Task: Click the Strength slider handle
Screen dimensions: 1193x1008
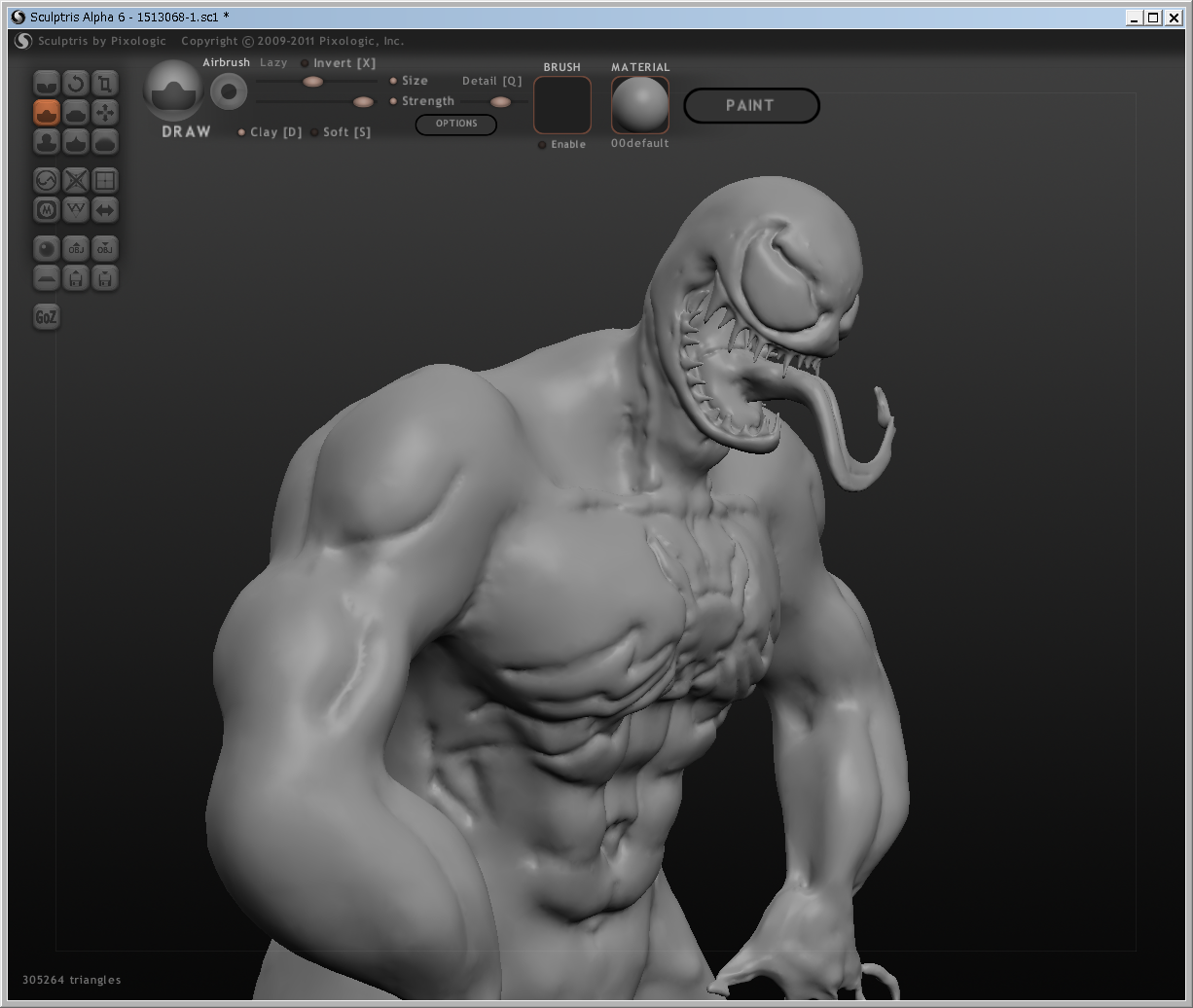Action: 363,102
